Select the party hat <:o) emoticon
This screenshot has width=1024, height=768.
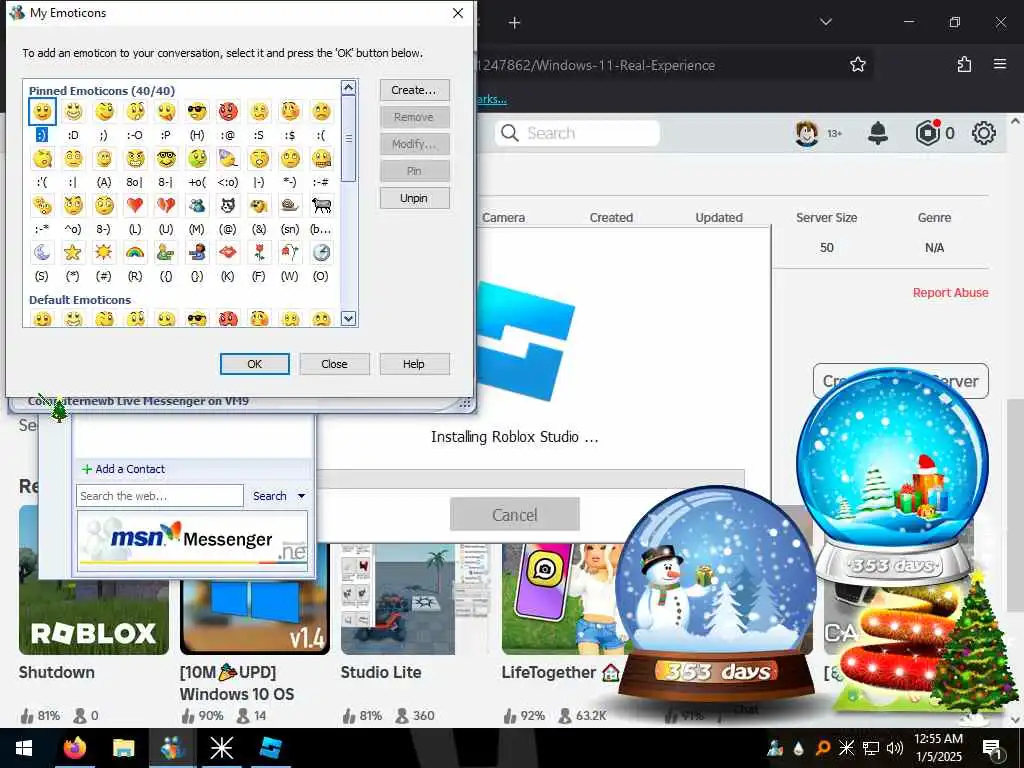228,159
